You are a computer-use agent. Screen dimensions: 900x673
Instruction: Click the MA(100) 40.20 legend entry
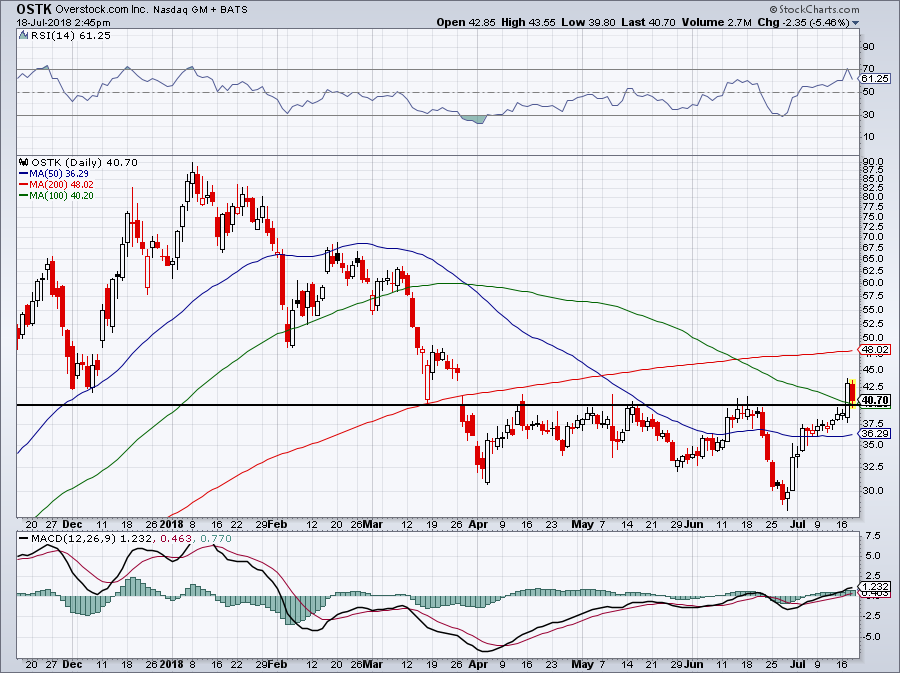click(x=61, y=196)
